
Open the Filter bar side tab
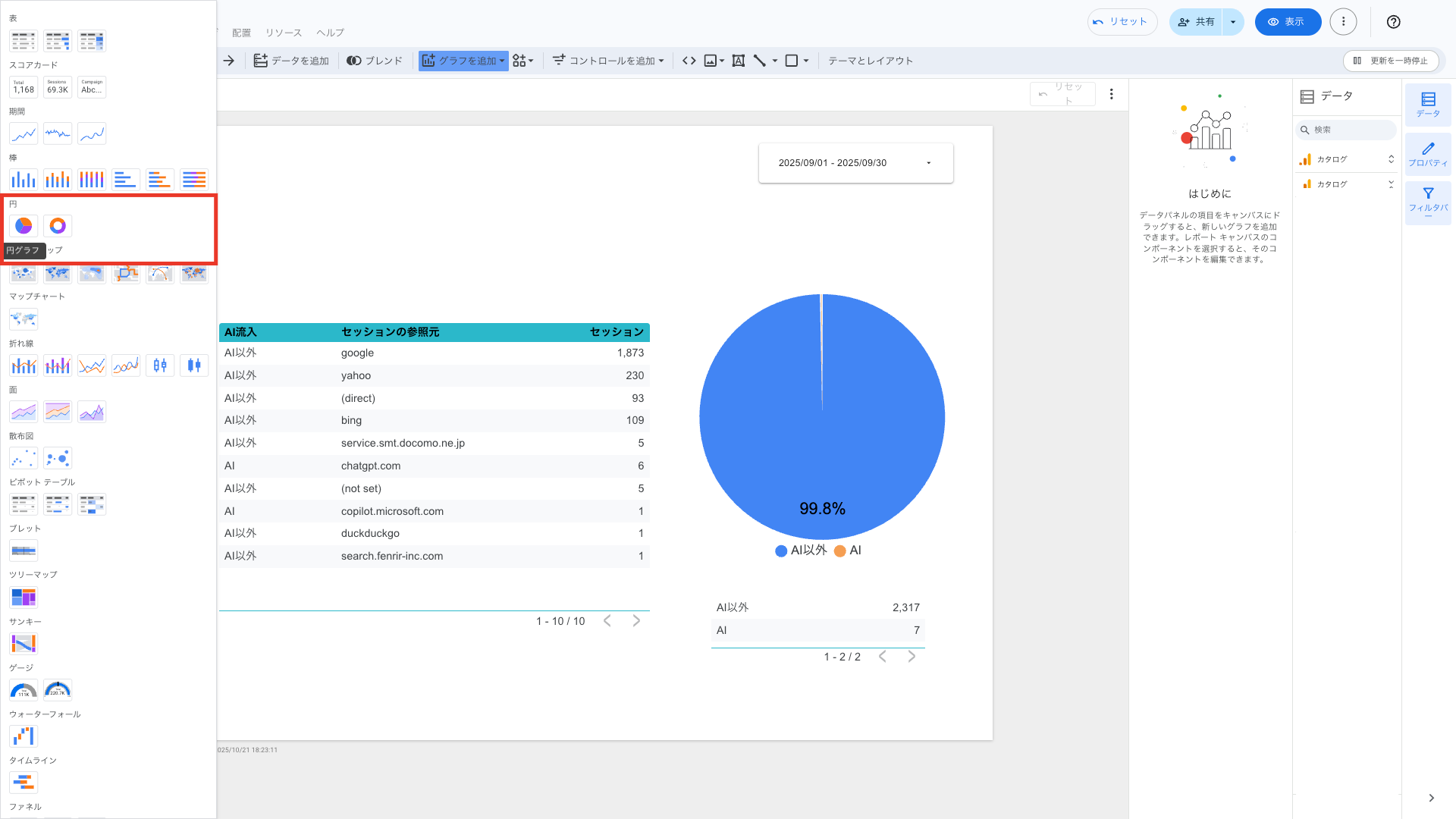coord(1428,202)
